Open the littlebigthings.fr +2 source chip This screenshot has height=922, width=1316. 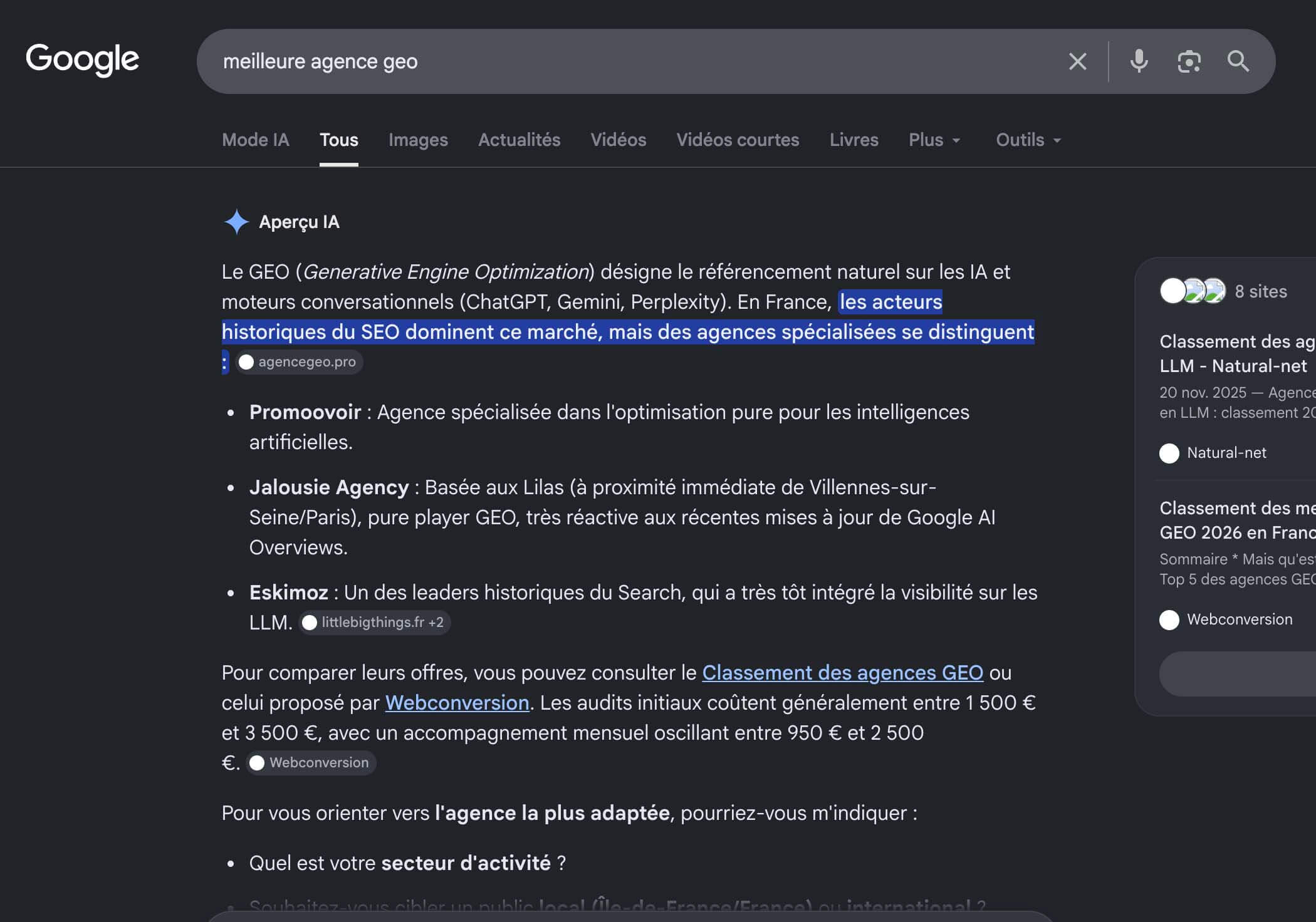pos(375,623)
